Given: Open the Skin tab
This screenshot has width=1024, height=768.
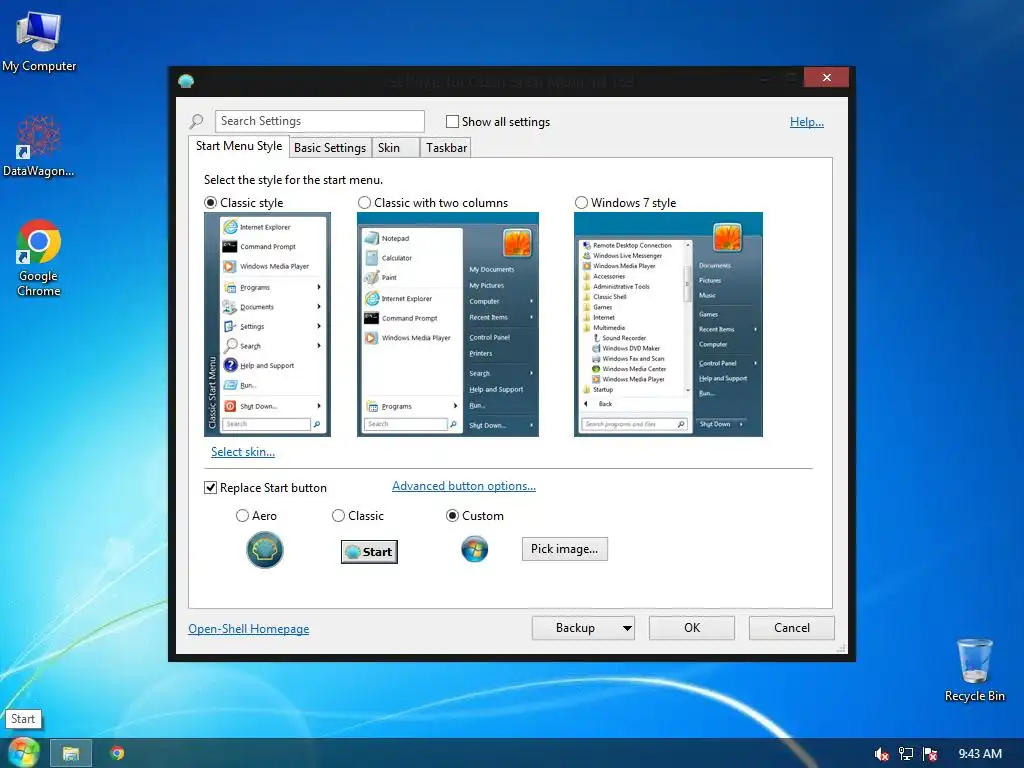Looking at the screenshot, I should tap(394, 148).
